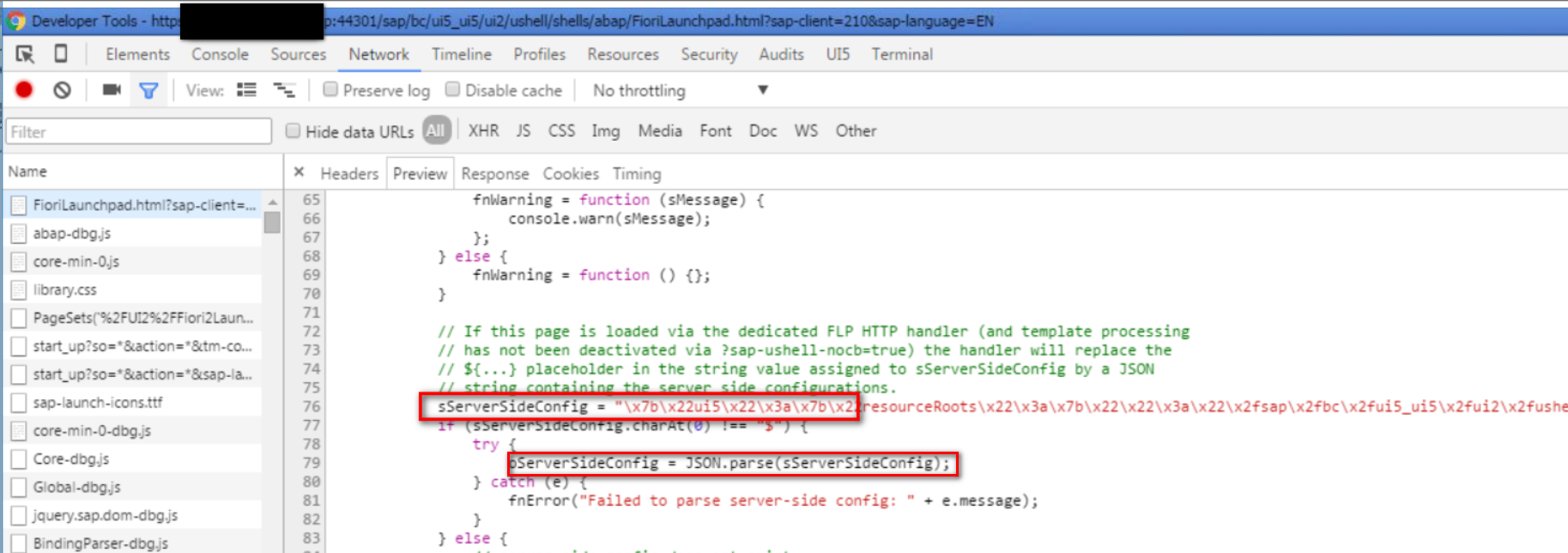Go to the Timeline tab

(462, 54)
